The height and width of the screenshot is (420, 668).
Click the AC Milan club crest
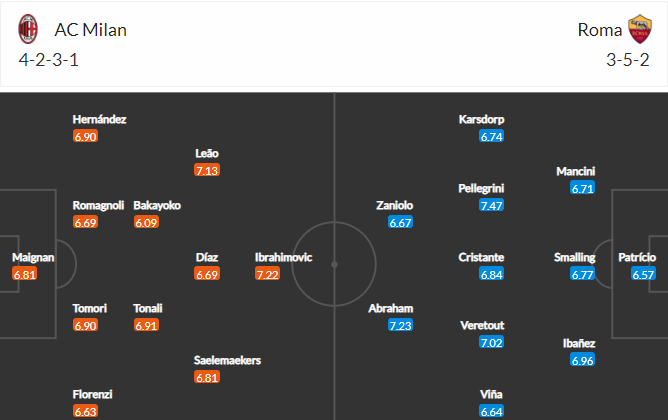(x=28, y=29)
